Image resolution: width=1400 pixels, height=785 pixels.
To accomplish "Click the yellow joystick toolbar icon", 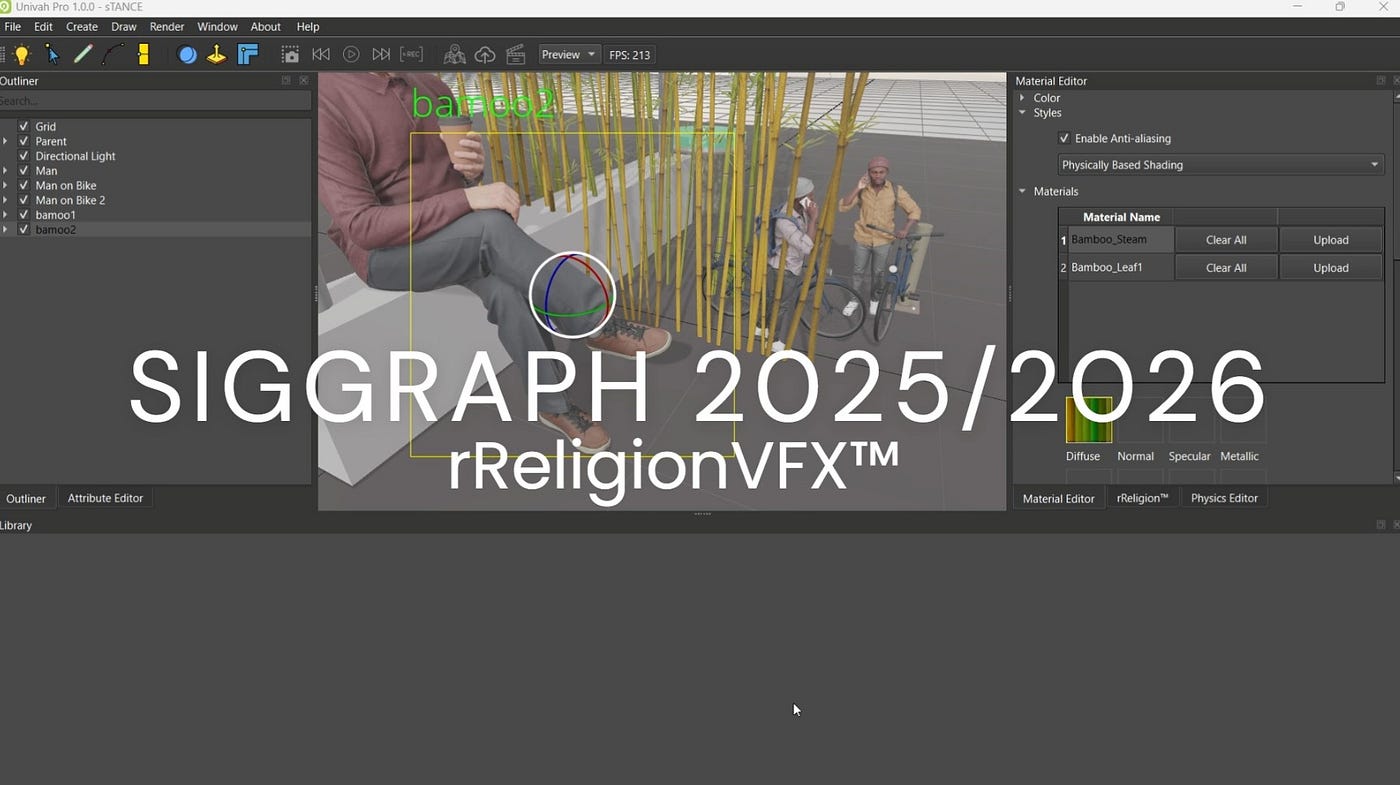I will 217,55.
